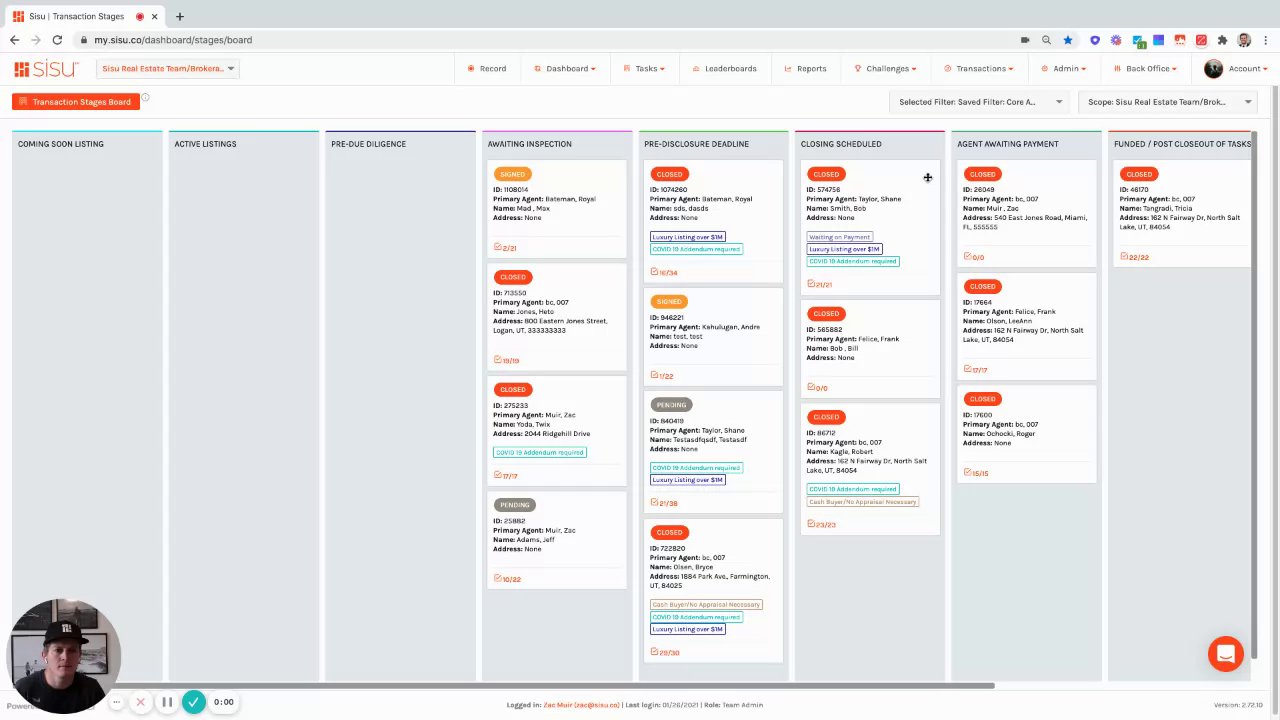Click Pending status on card 840419
The width and height of the screenshot is (1280, 720).
671,405
